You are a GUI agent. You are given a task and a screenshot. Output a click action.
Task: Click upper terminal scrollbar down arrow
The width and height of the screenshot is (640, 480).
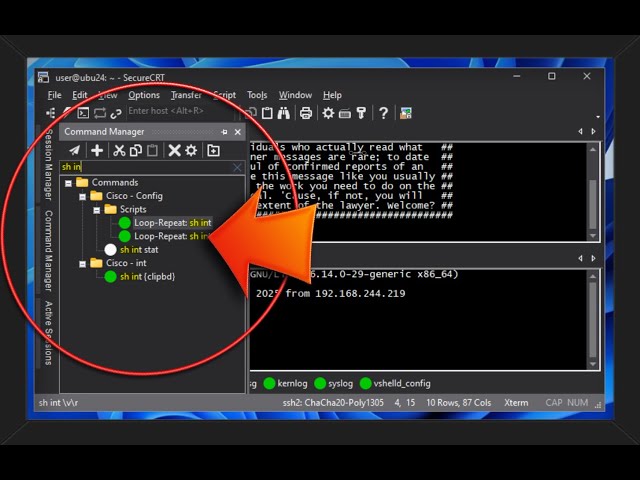click(x=593, y=236)
